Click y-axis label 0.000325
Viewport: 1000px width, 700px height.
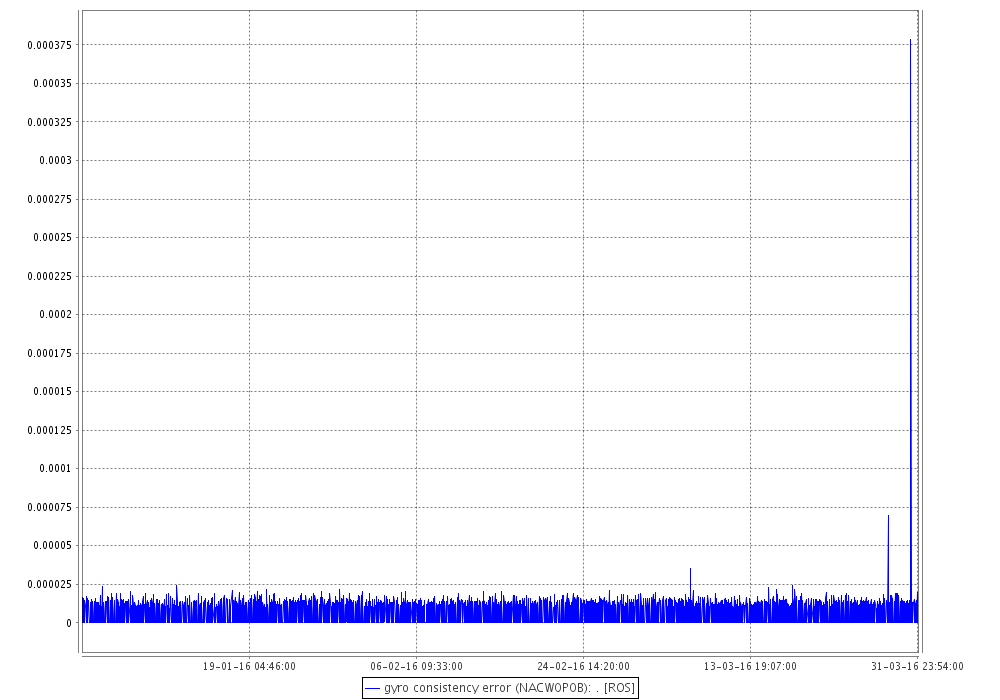(x=50, y=122)
